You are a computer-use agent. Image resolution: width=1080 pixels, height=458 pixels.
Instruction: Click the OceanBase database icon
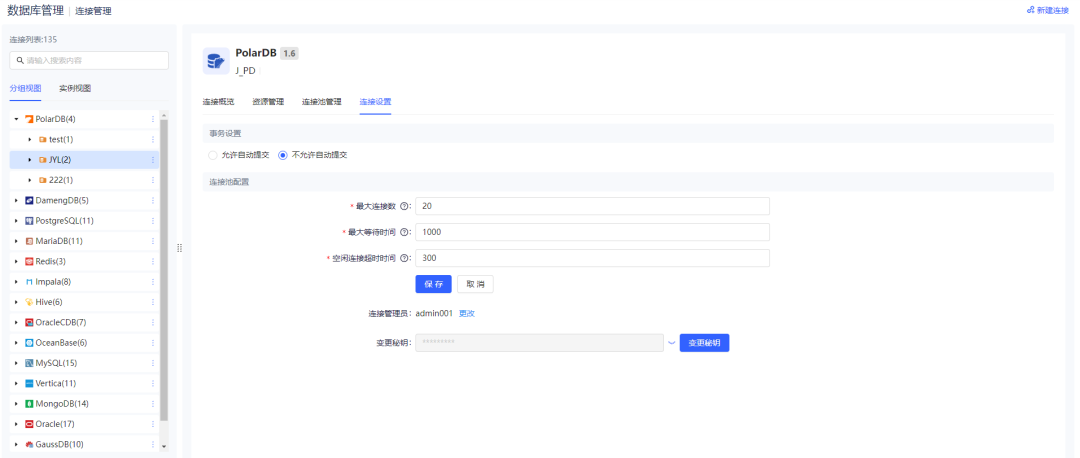coord(29,342)
